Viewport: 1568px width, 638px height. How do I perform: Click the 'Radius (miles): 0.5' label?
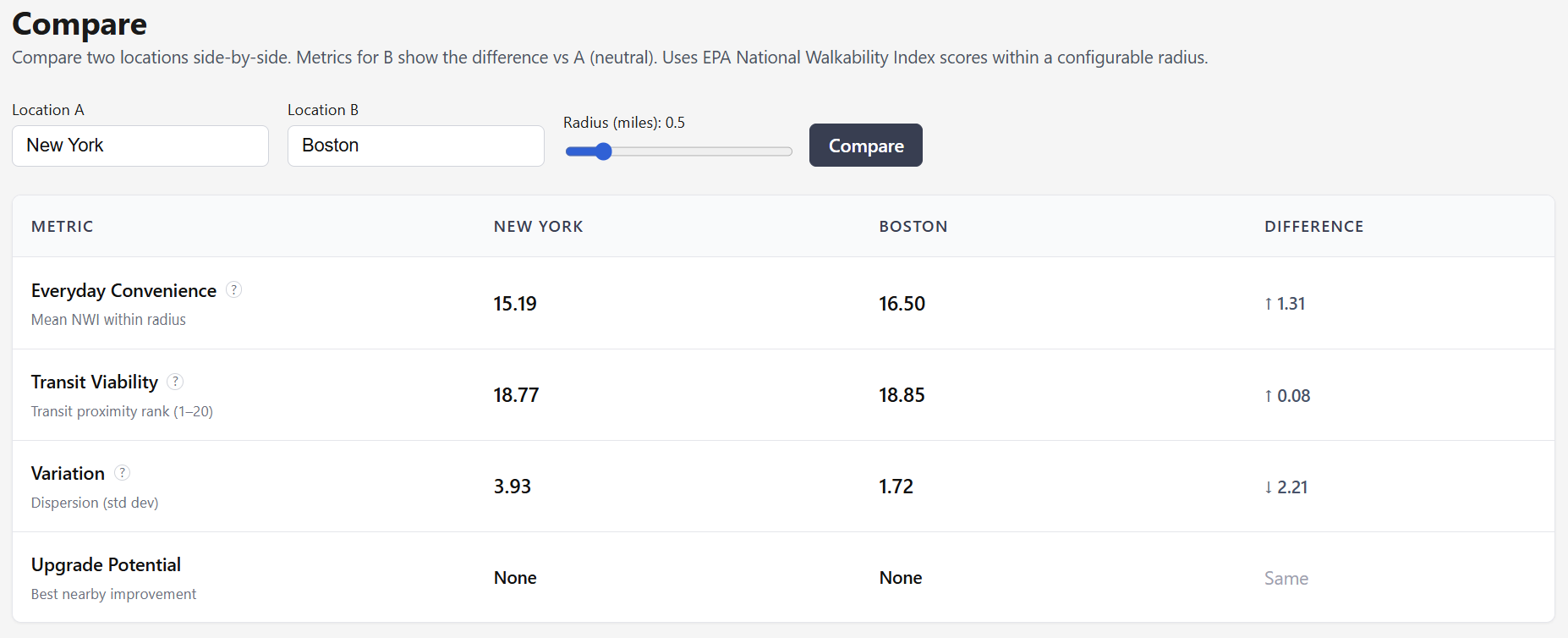pyautogui.click(x=624, y=123)
